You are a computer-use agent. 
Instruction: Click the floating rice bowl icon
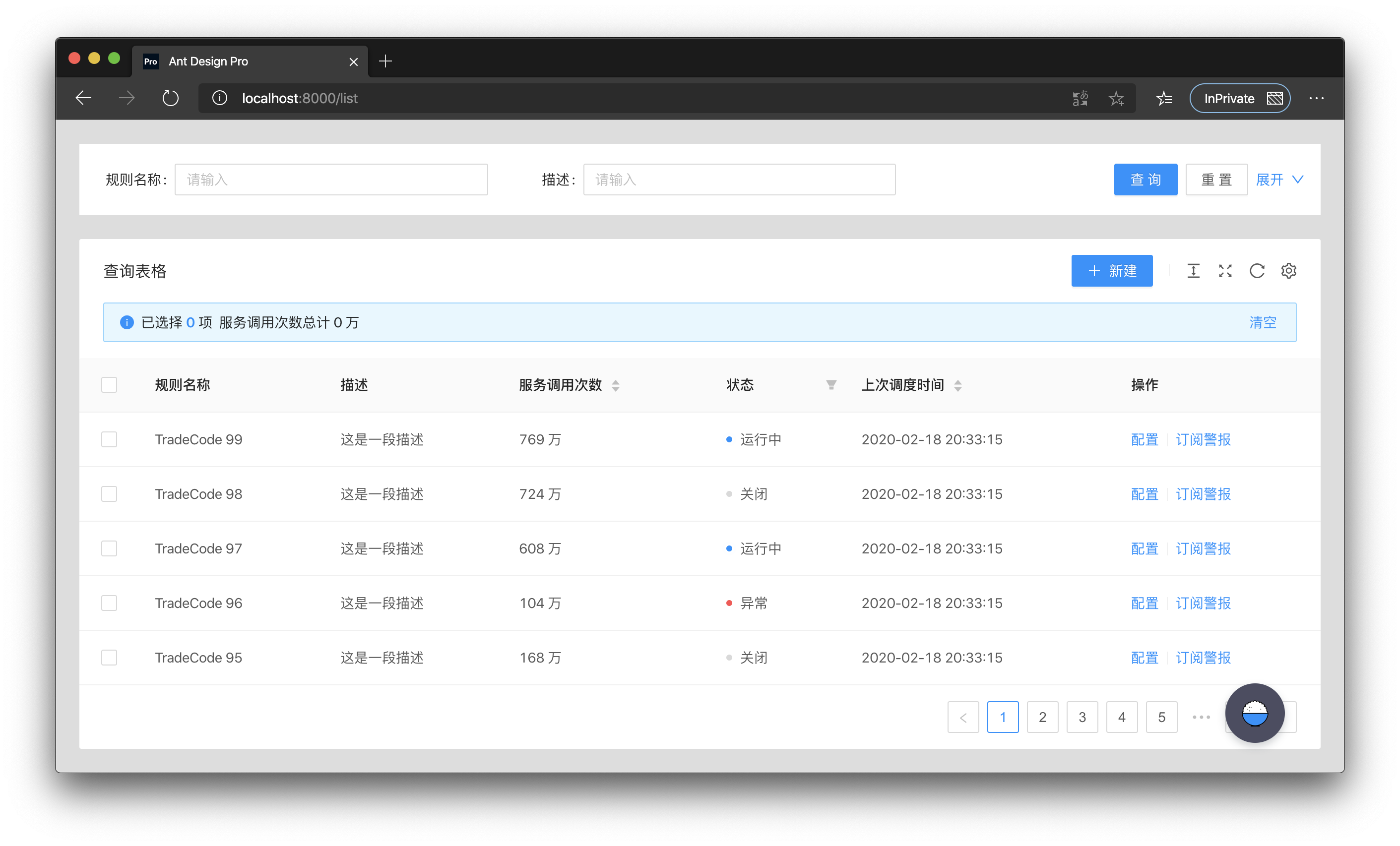1255,713
